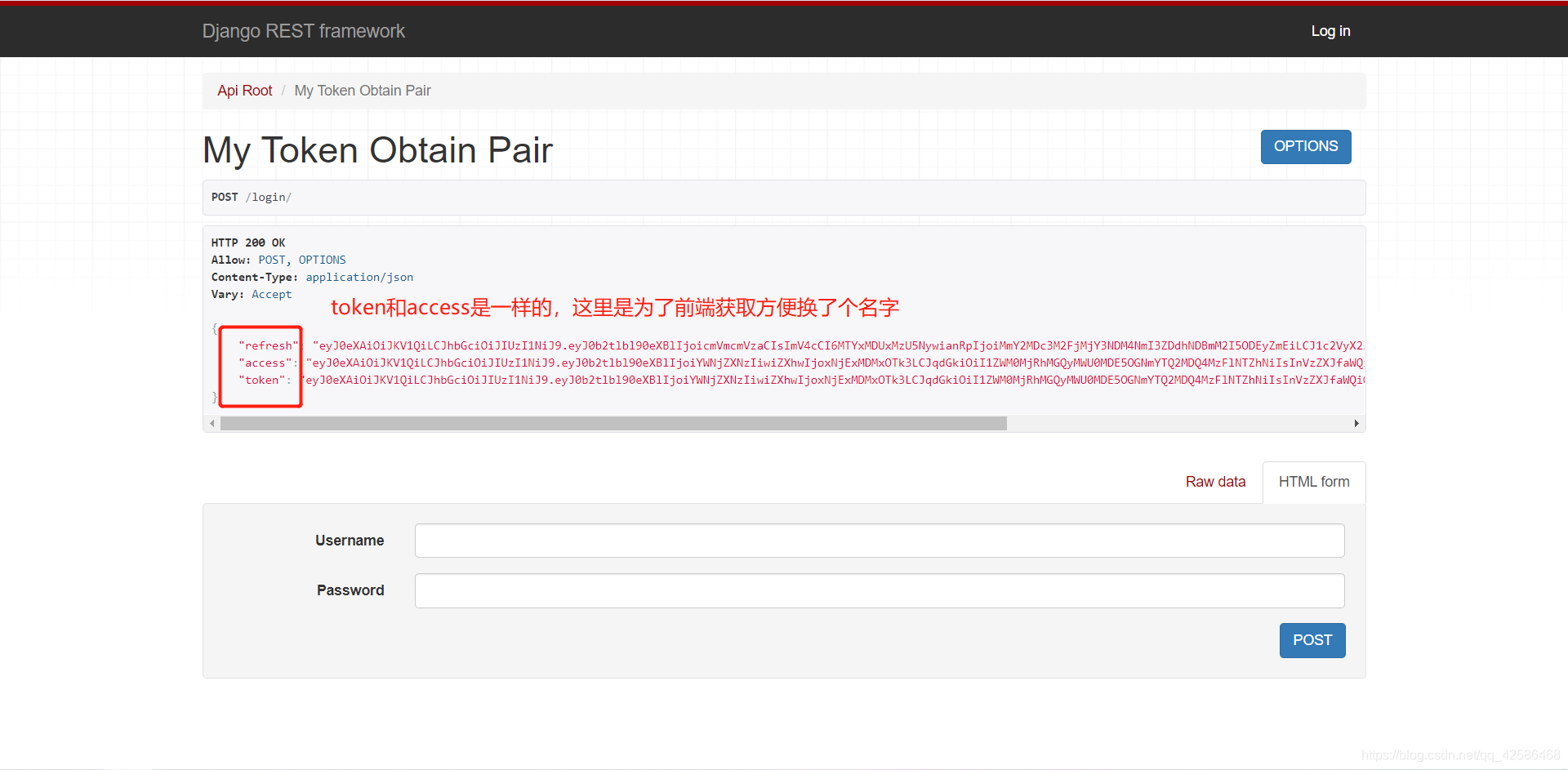
Task: Click the OPTIONS button
Action: tap(1306, 146)
